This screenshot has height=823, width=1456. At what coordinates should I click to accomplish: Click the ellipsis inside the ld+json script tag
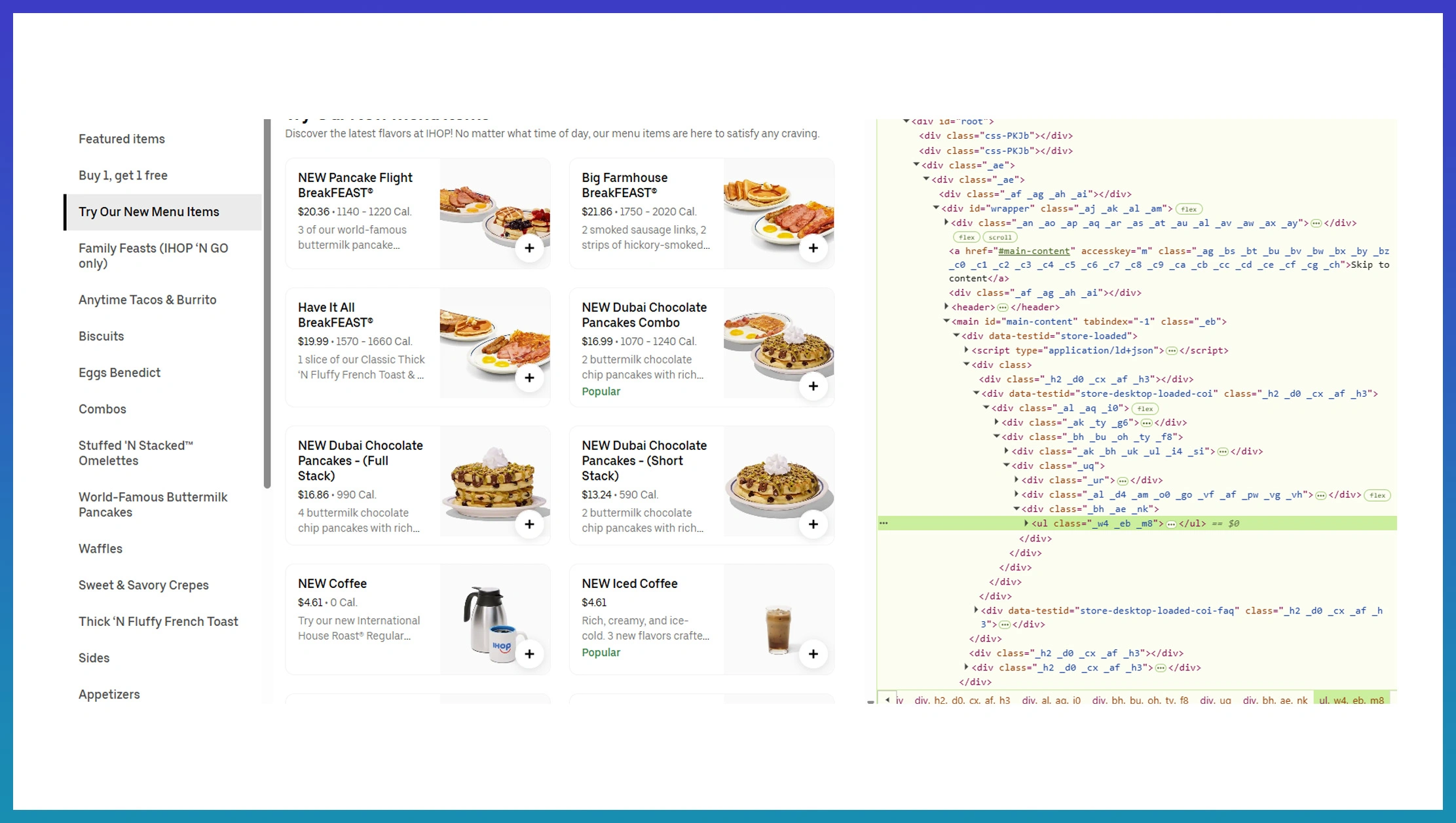[1172, 351]
